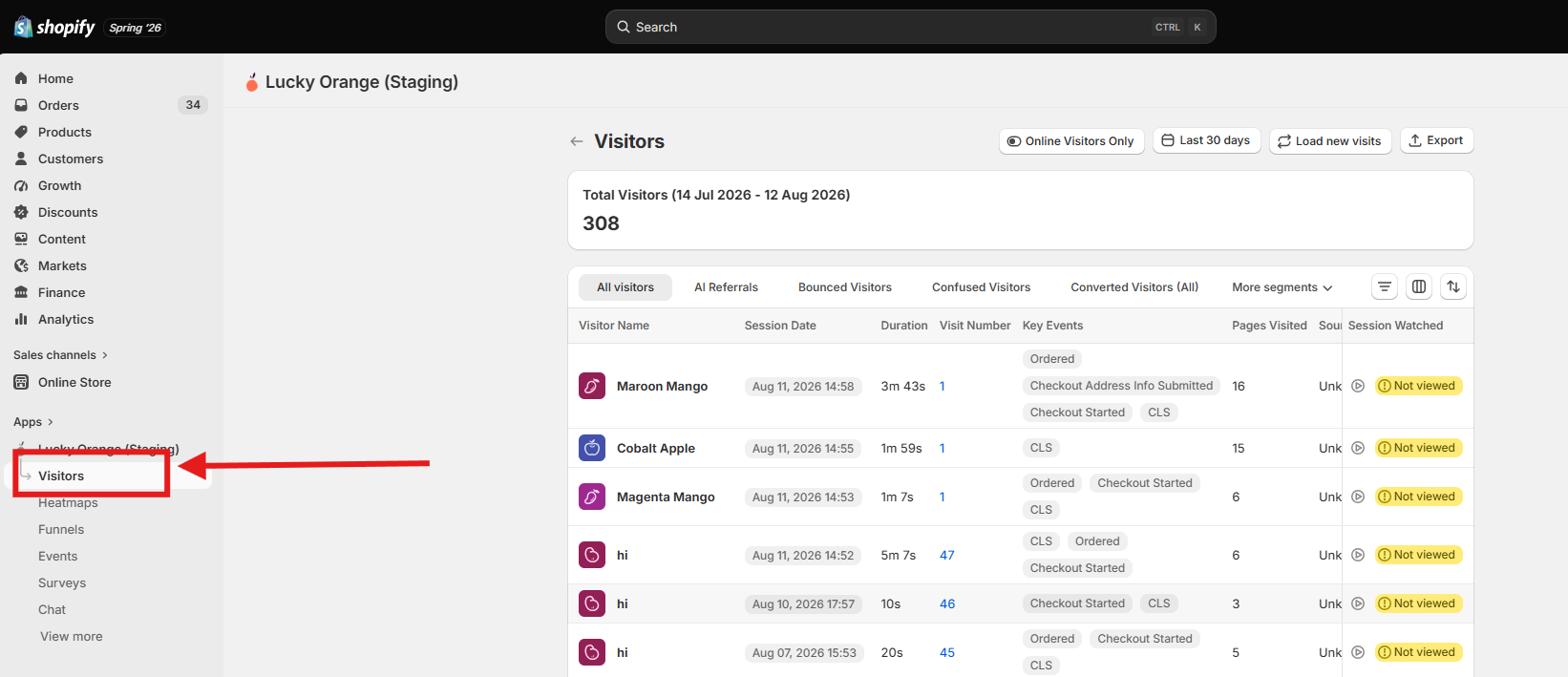Click Maroon Mango's Not viewed badge

coord(1418,386)
